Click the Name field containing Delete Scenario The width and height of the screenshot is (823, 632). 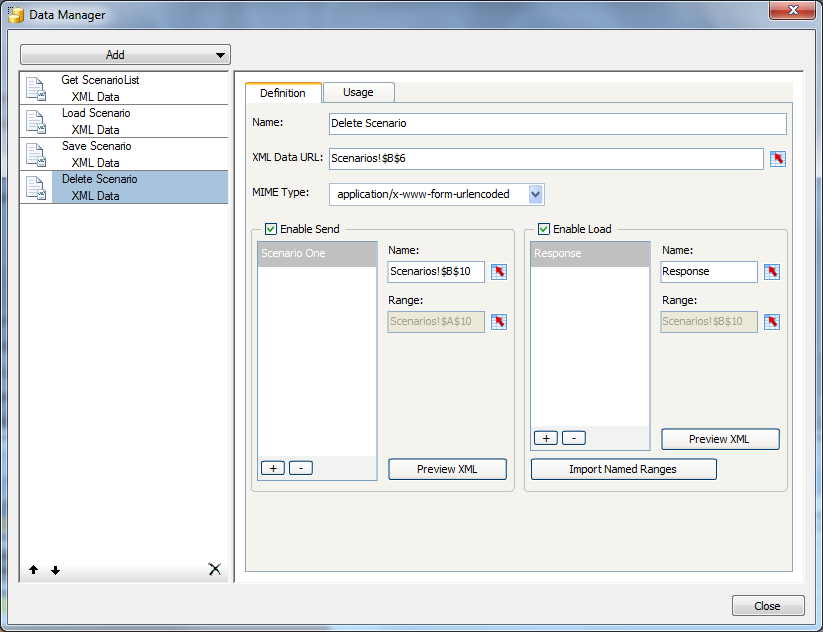pos(557,123)
